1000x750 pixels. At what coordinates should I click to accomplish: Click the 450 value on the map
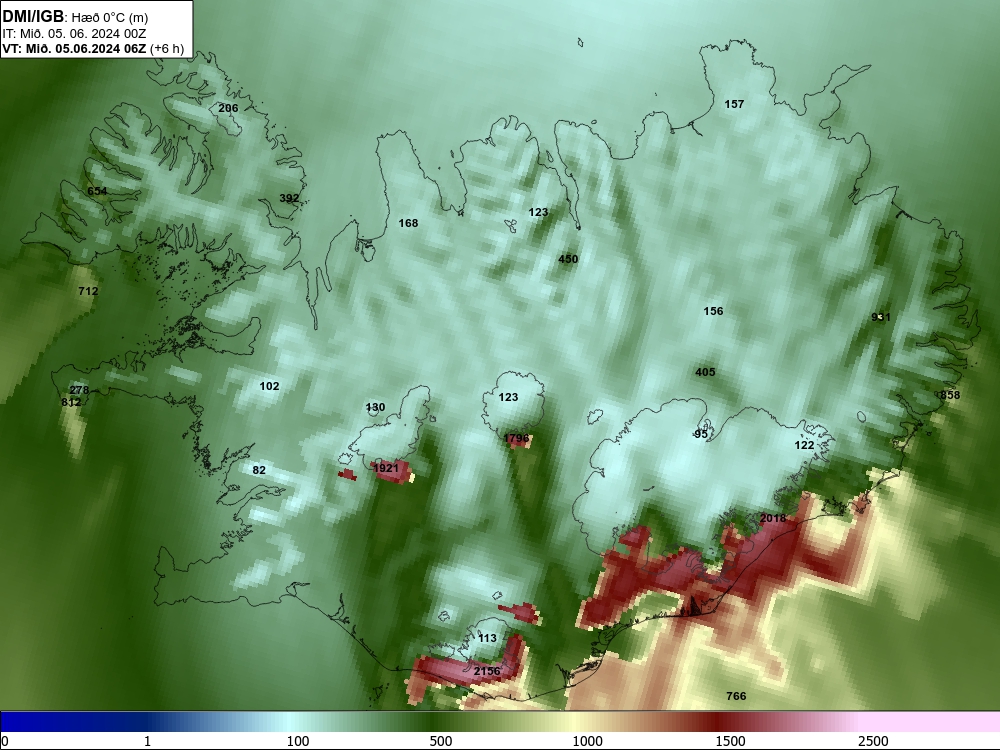coord(568,259)
